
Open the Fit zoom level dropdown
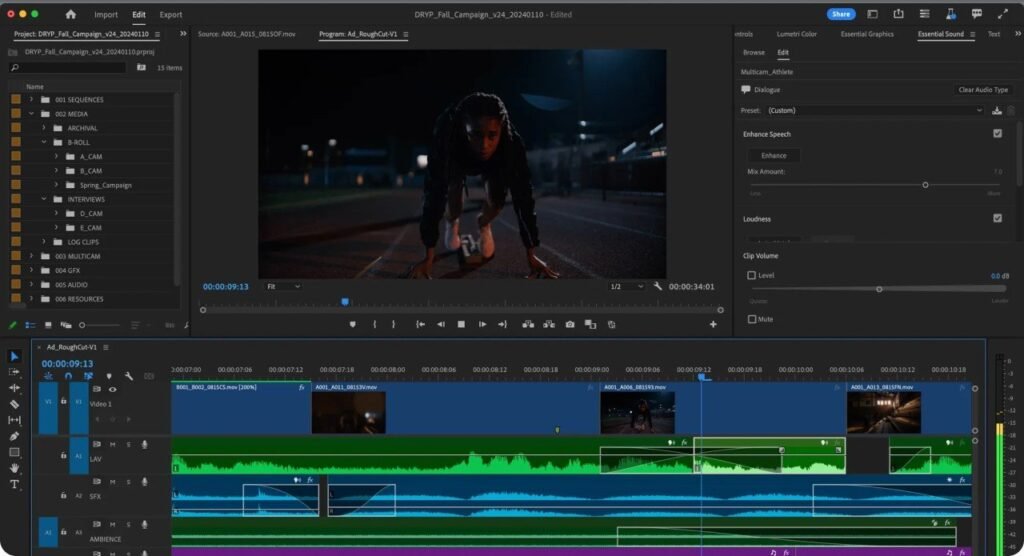click(x=283, y=286)
